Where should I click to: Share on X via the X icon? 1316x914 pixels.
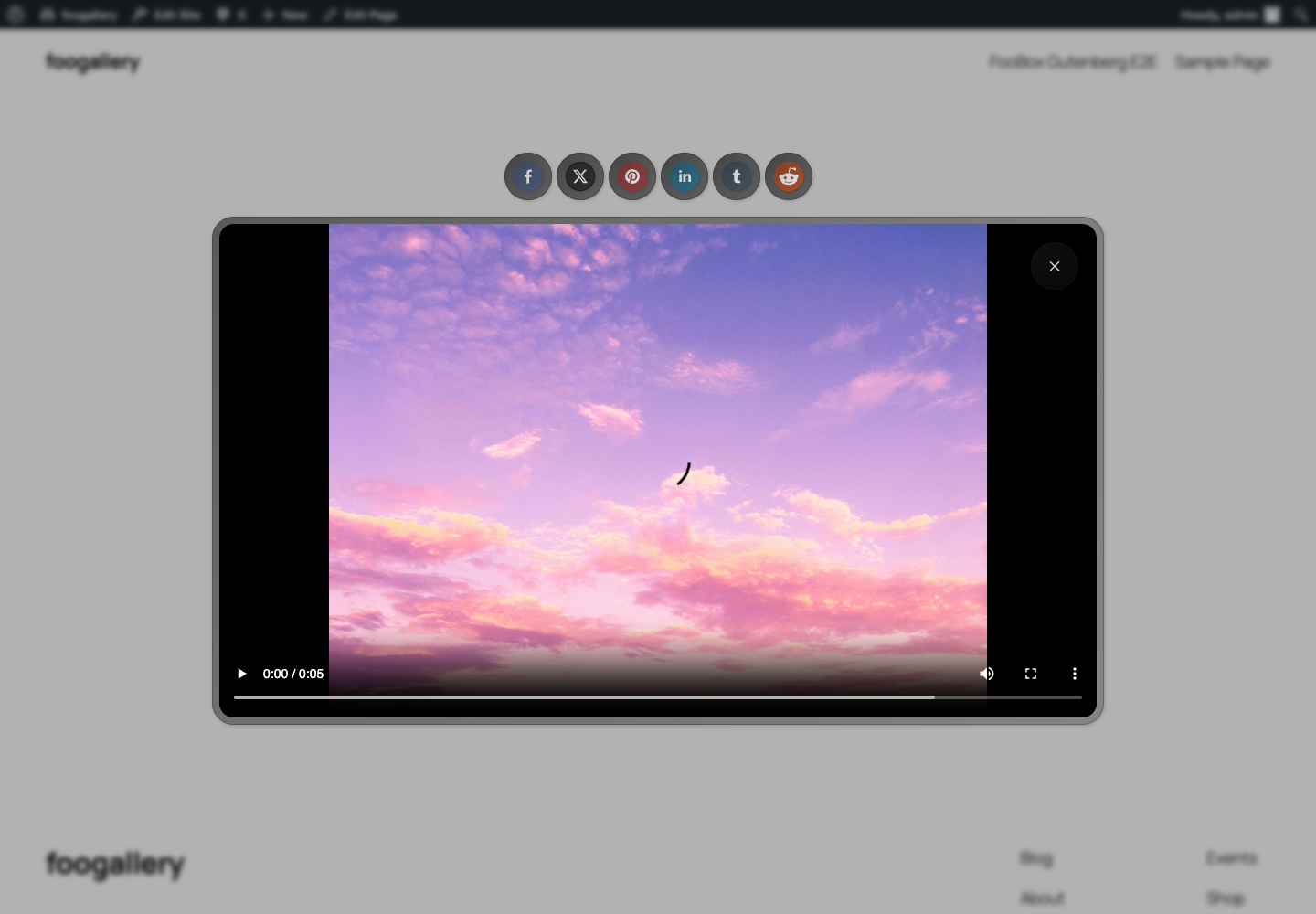click(580, 176)
